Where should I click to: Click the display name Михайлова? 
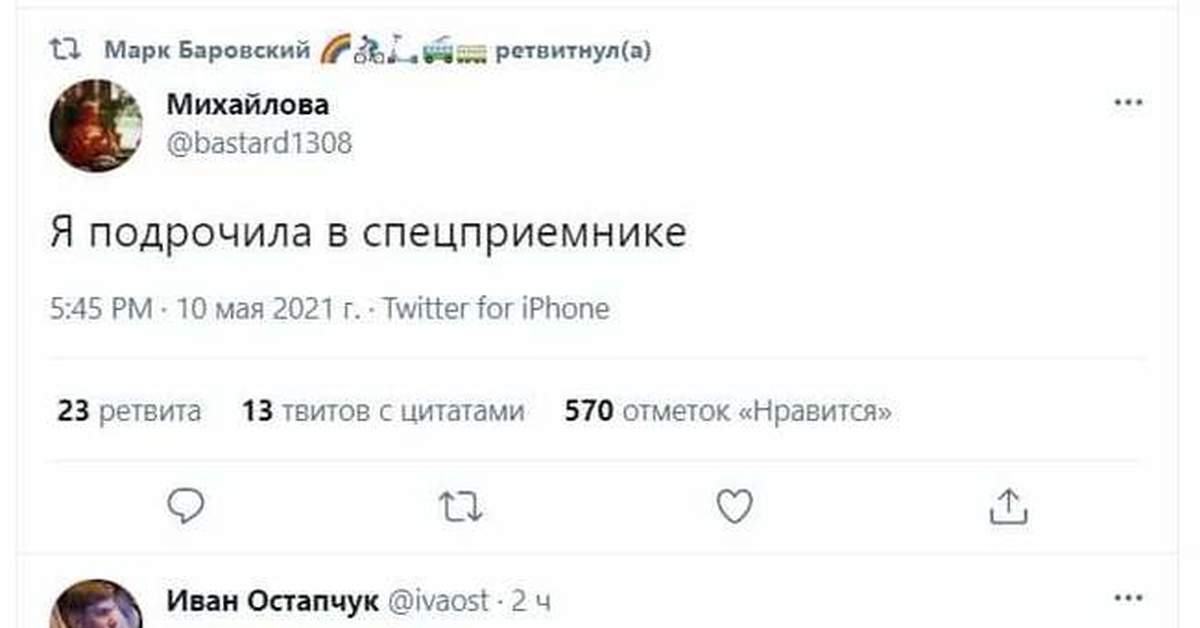247,104
